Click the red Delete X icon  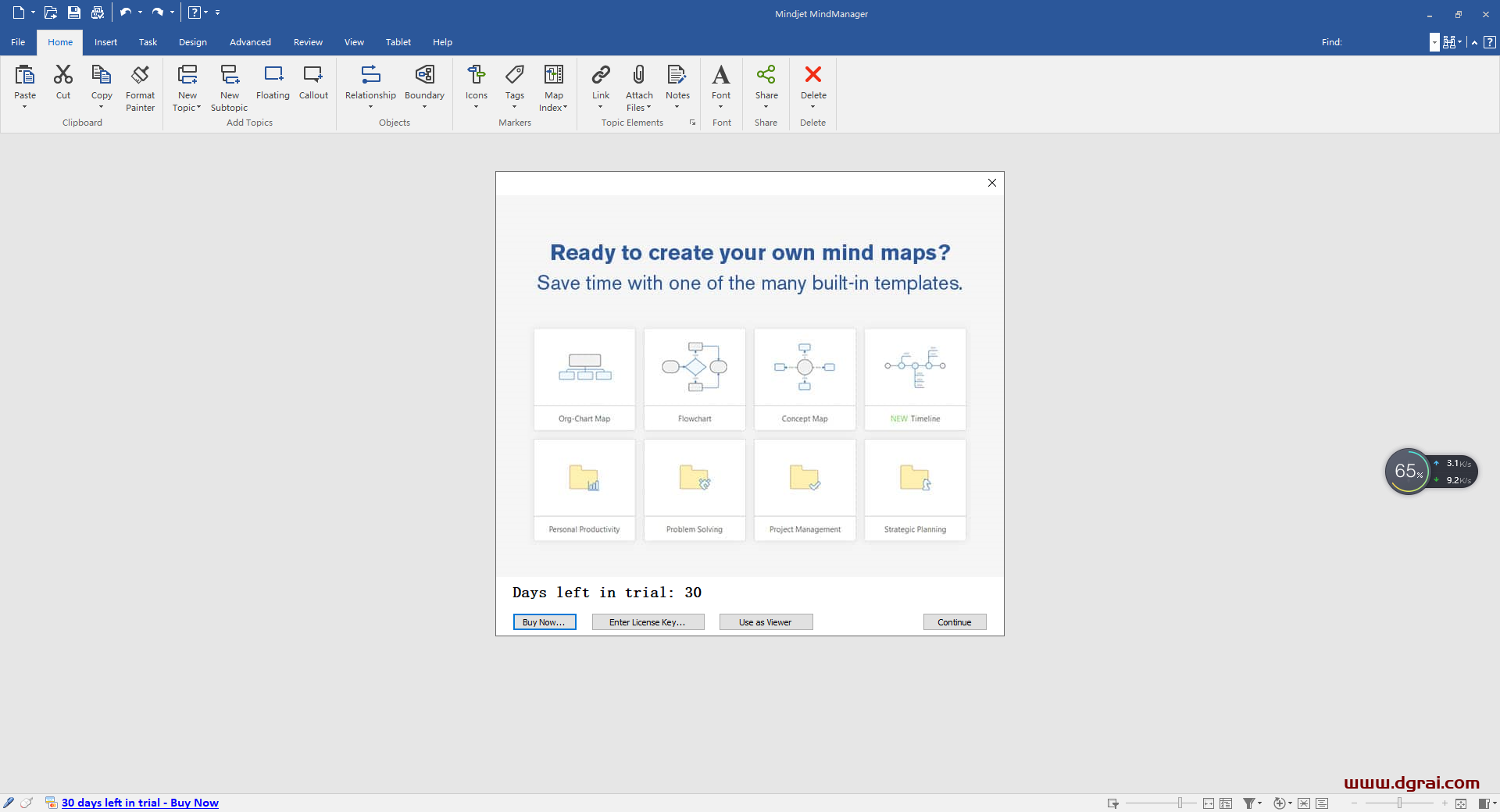click(813, 75)
